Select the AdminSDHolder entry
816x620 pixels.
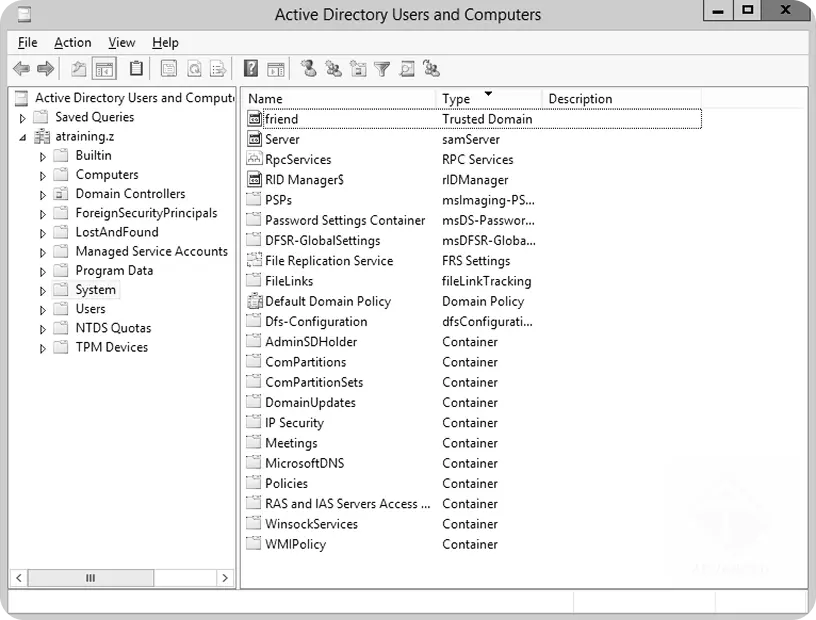click(x=311, y=341)
